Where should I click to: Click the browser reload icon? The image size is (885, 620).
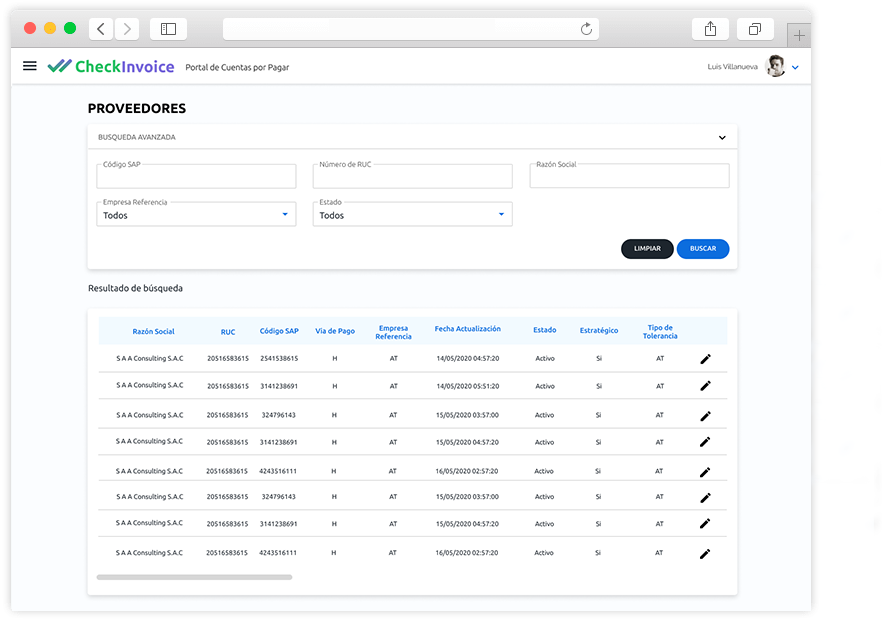pos(587,29)
